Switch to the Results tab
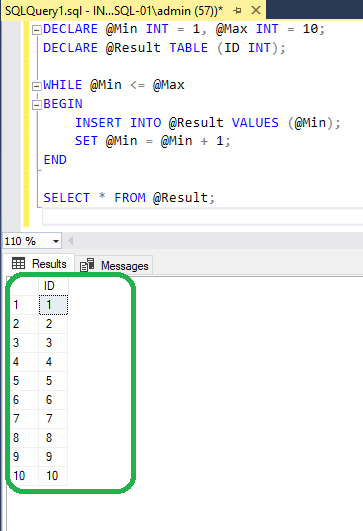 (x=39, y=263)
